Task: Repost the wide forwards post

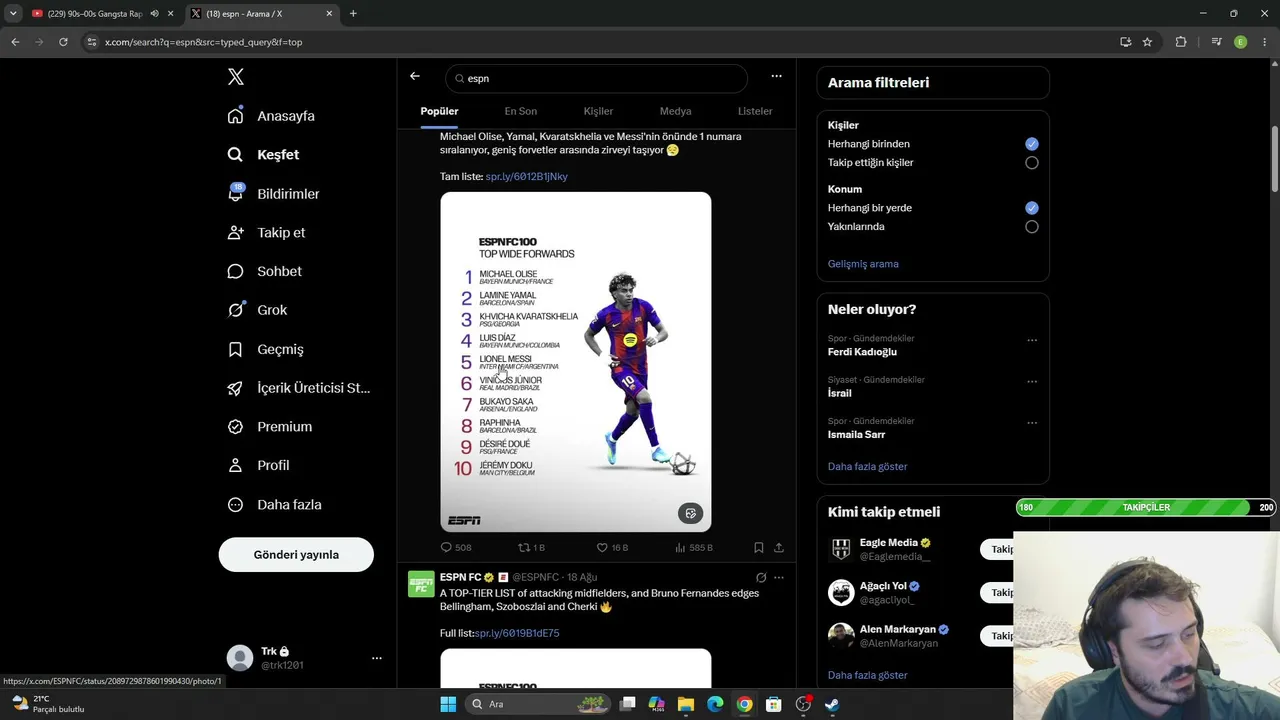Action: (531, 548)
